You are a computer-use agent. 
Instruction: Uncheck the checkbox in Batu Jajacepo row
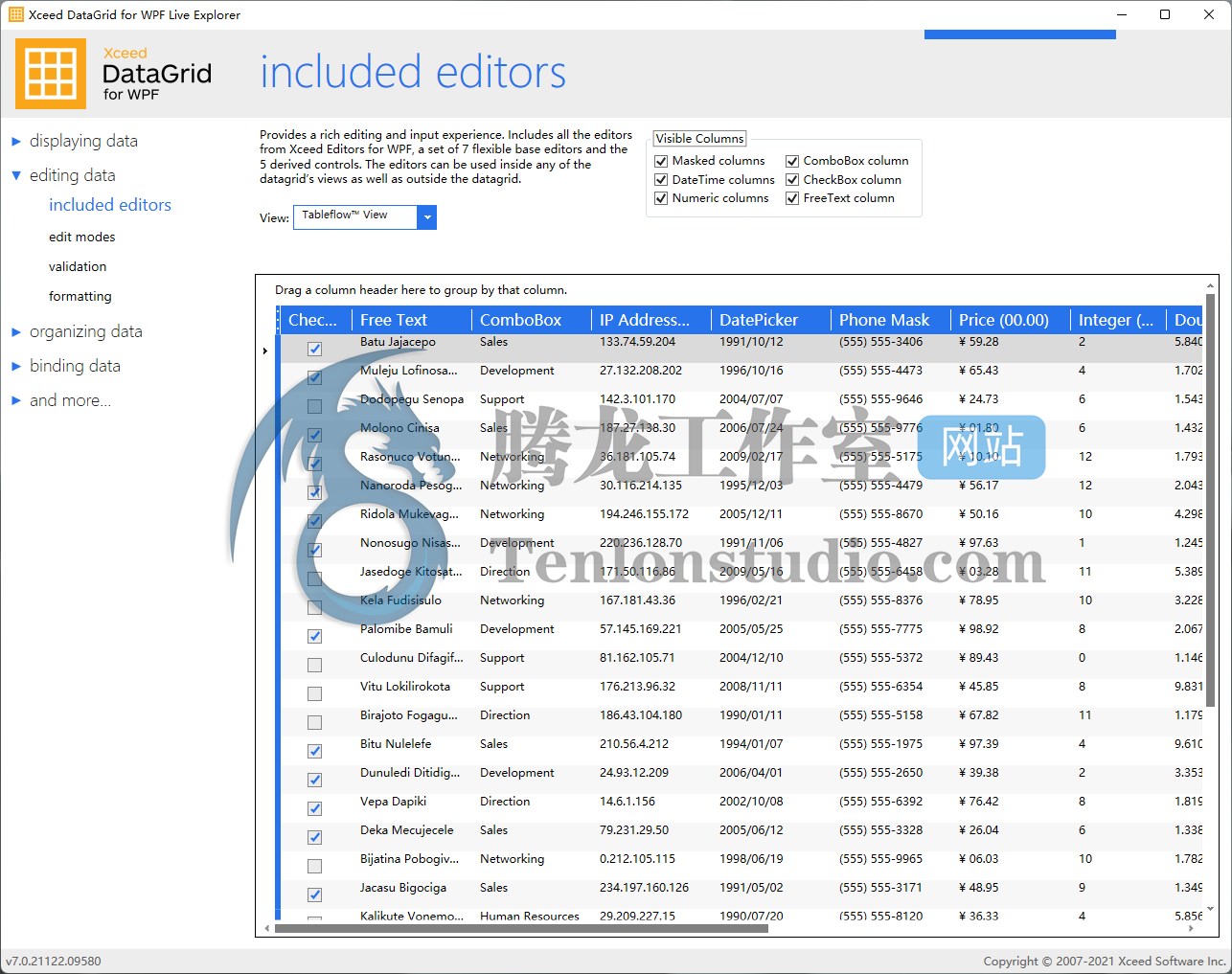[x=314, y=349]
